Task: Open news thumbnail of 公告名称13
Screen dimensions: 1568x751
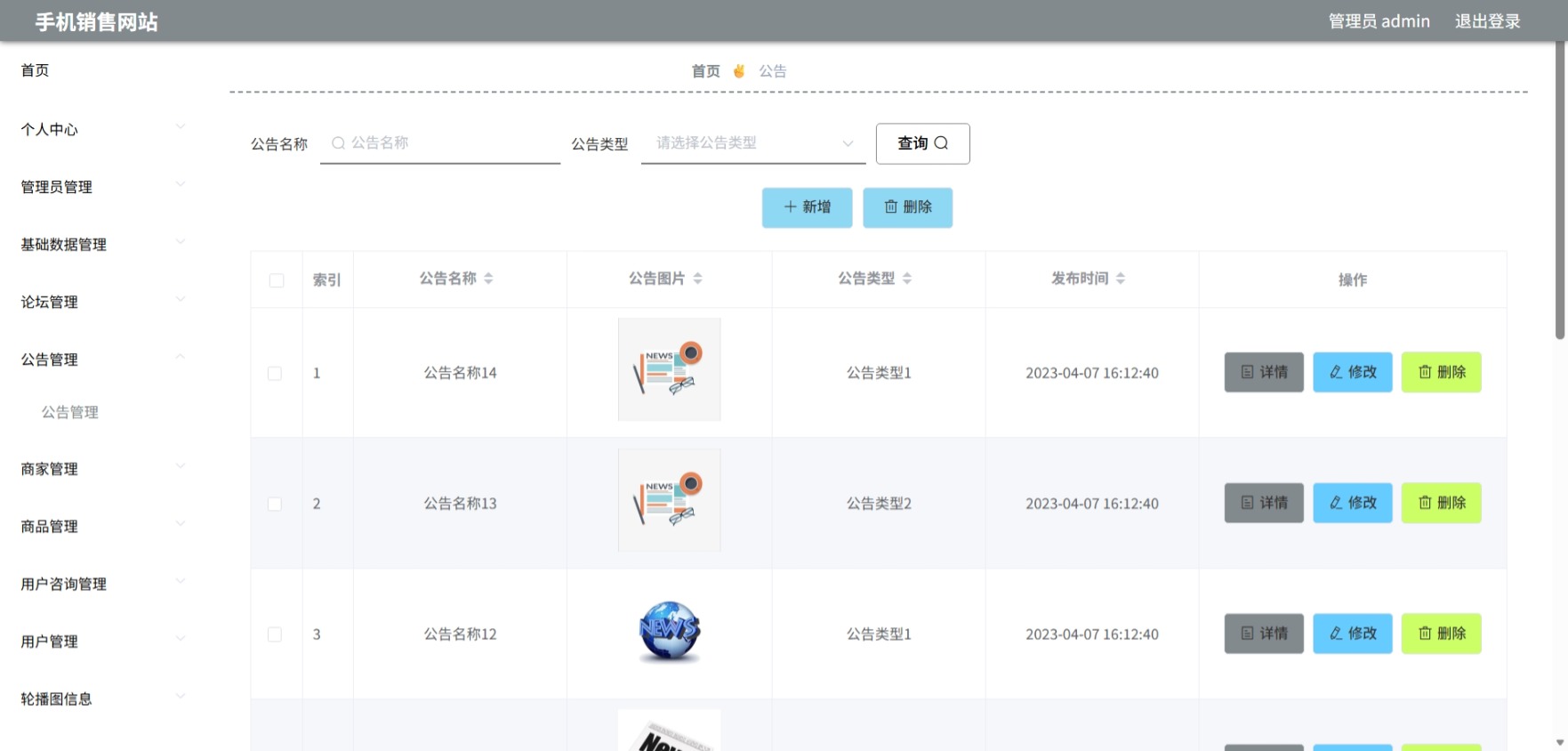Action: (x=669, y=500)
